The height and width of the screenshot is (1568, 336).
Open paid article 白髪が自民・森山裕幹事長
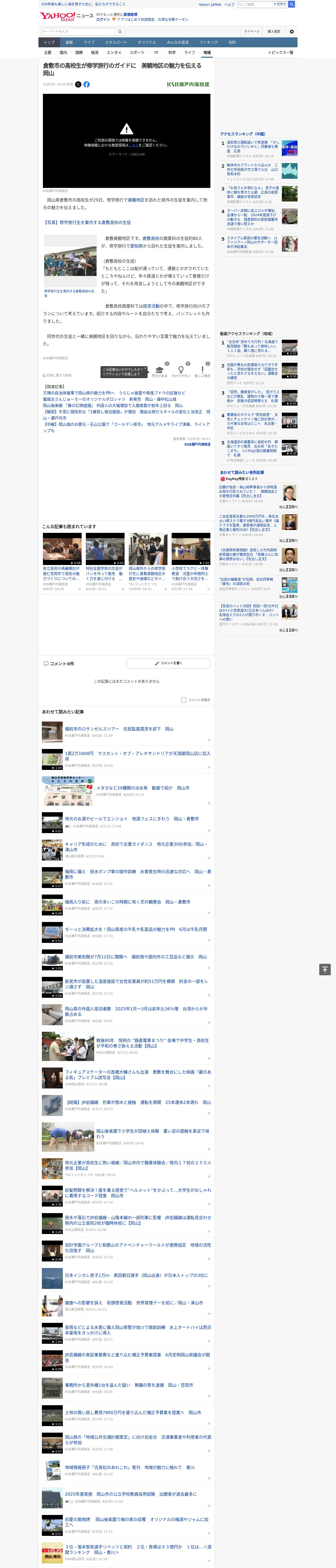tap(249, 491)
